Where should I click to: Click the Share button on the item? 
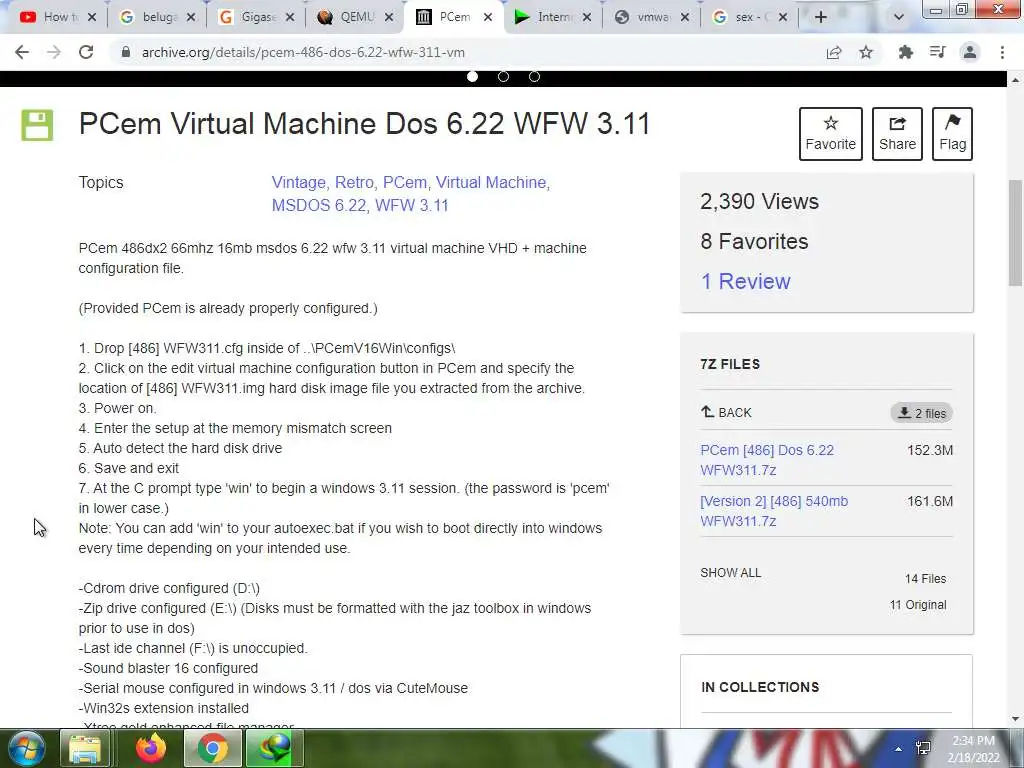(x=897, y=134)
